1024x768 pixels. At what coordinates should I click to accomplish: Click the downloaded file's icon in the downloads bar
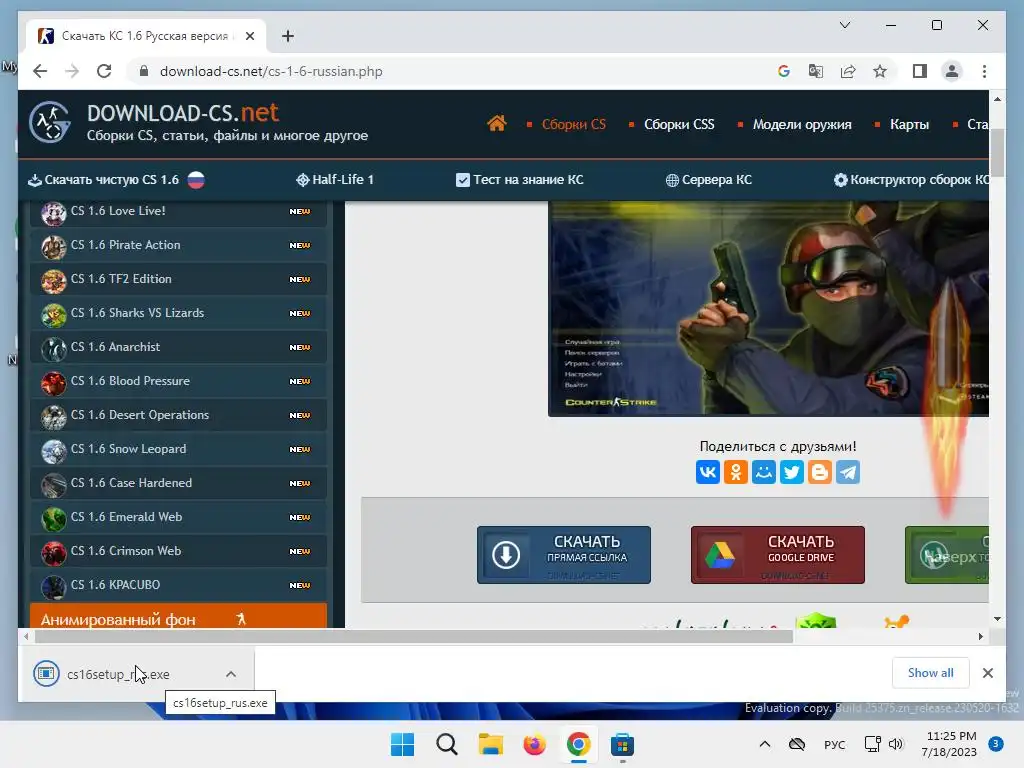pos(46,673)
